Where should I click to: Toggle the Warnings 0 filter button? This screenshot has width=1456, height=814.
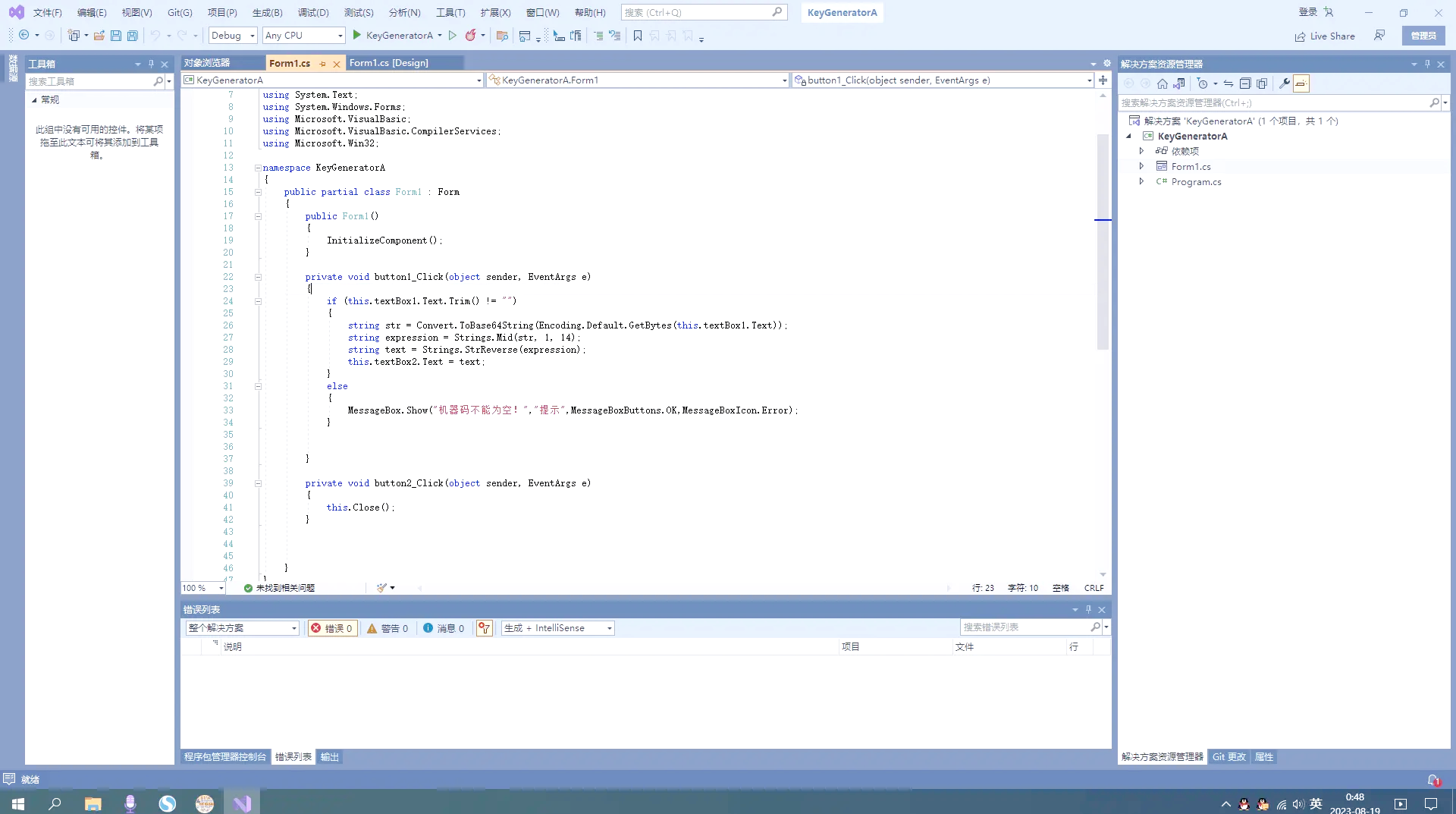pos(388,628)
